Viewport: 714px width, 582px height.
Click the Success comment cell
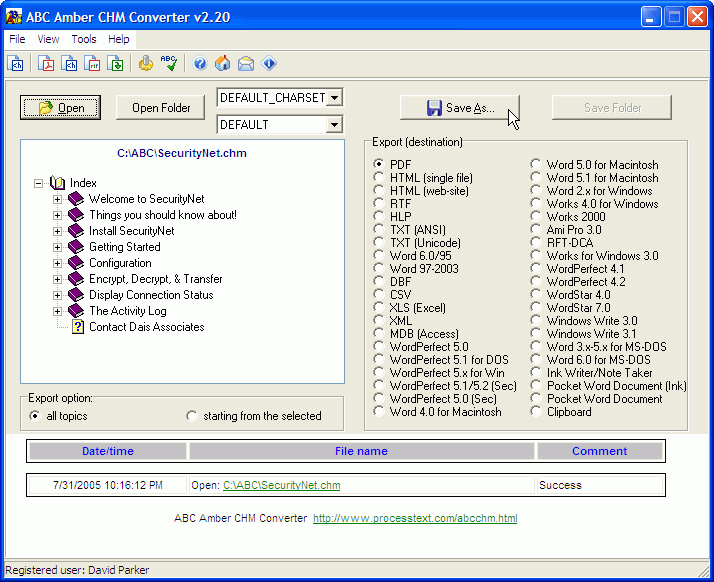tap(600, 485)
